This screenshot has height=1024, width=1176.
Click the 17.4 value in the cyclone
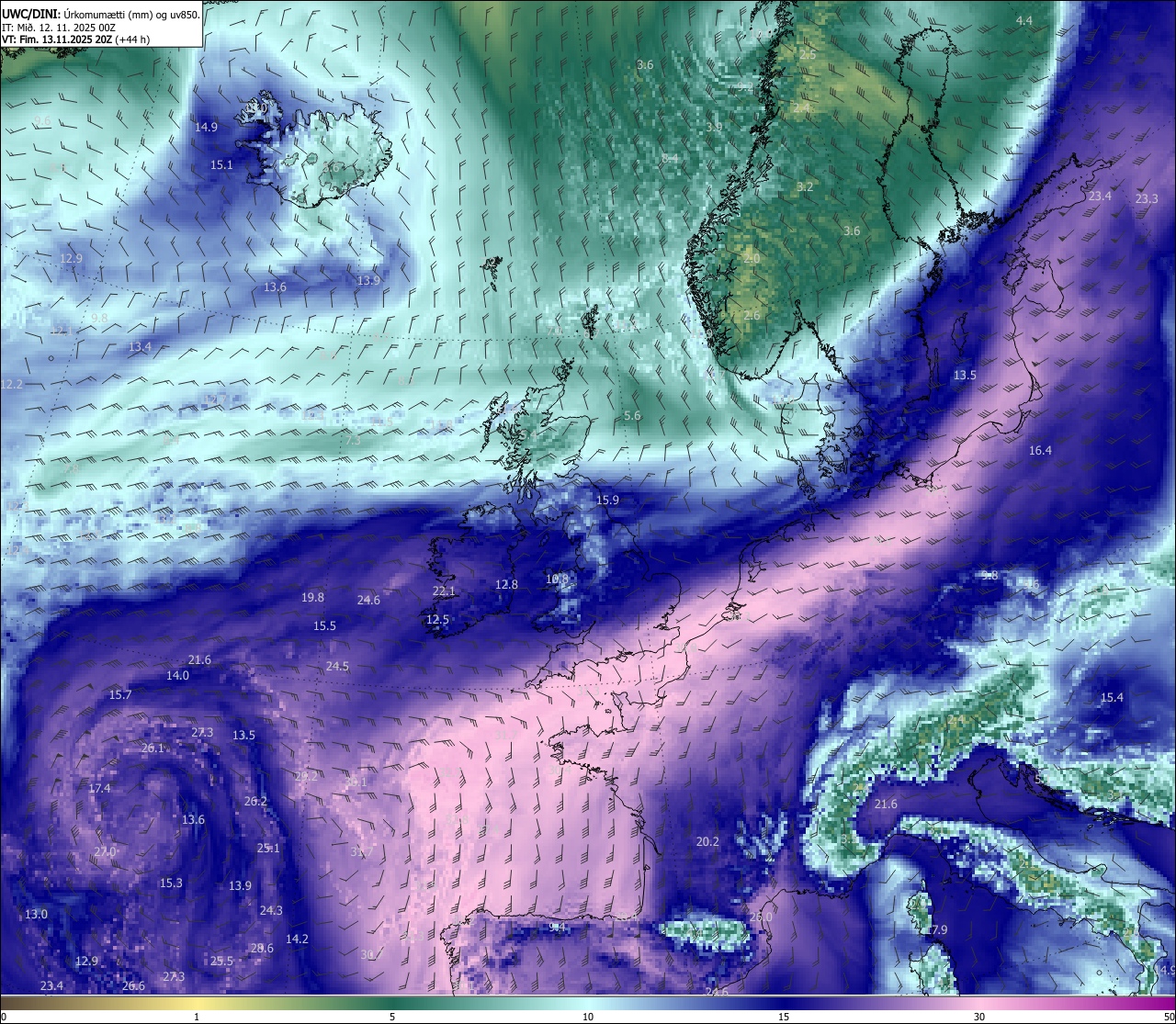click(99, 789)
